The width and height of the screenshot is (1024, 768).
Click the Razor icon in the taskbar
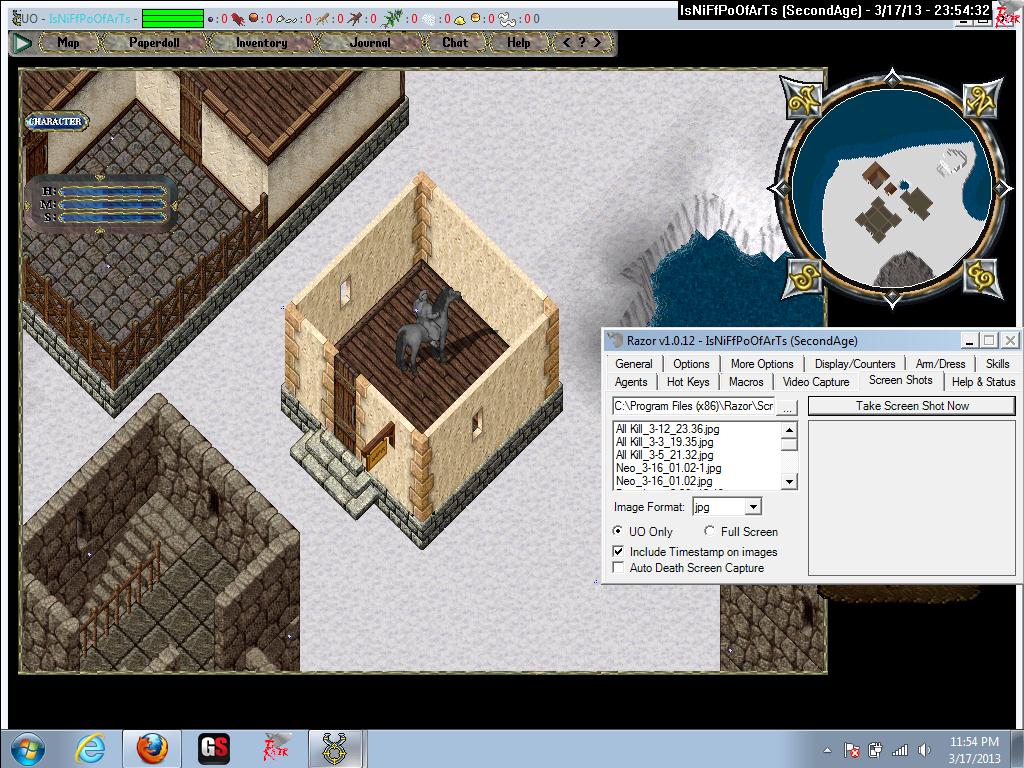(x=275, y=748)
